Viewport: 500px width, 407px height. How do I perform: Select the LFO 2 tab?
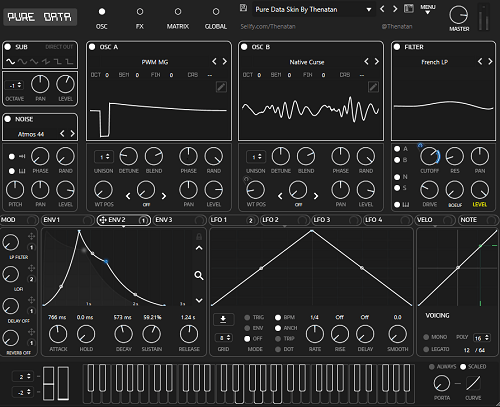click(285, 220)
